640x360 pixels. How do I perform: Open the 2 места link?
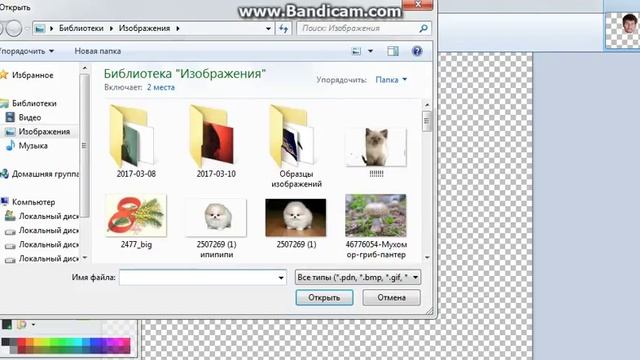161,87
